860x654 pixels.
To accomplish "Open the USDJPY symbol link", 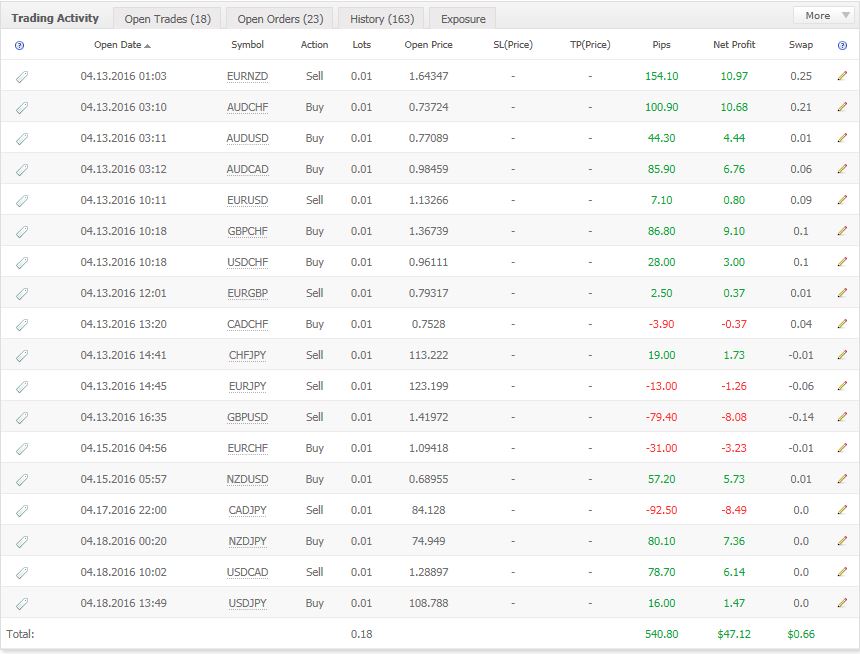I will coord(247,603).
